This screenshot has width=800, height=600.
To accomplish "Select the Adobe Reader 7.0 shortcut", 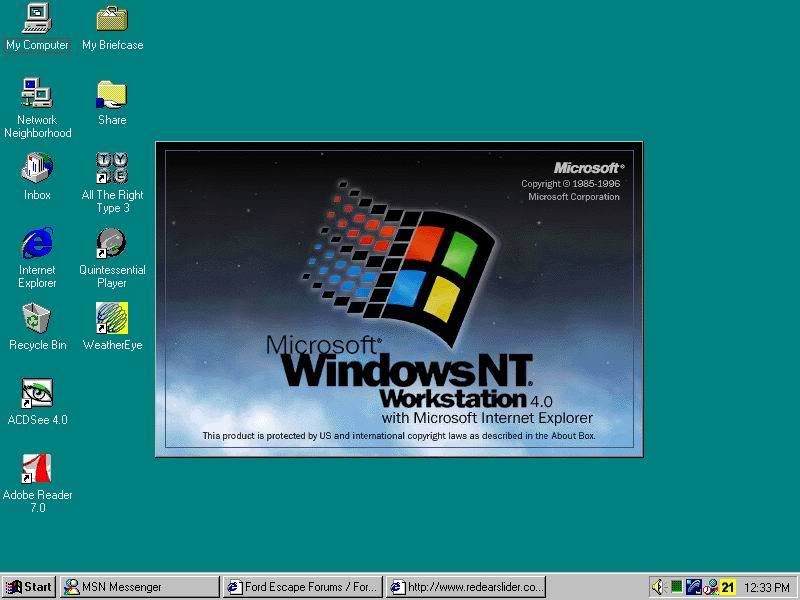I will (37, 468).
